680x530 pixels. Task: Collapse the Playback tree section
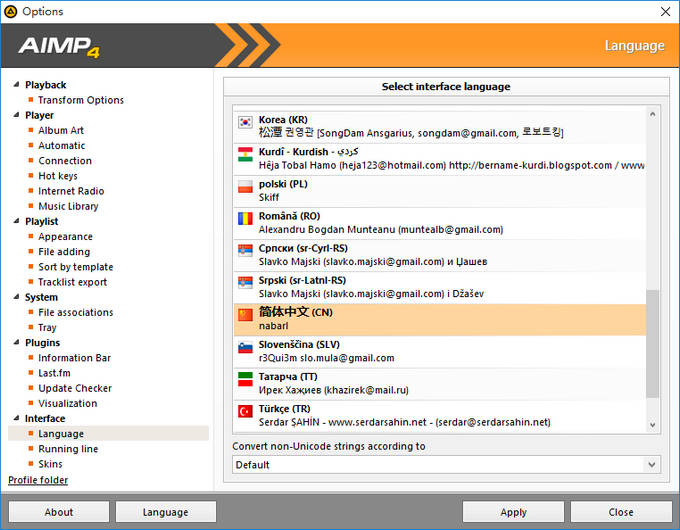[x=16, y=85]
